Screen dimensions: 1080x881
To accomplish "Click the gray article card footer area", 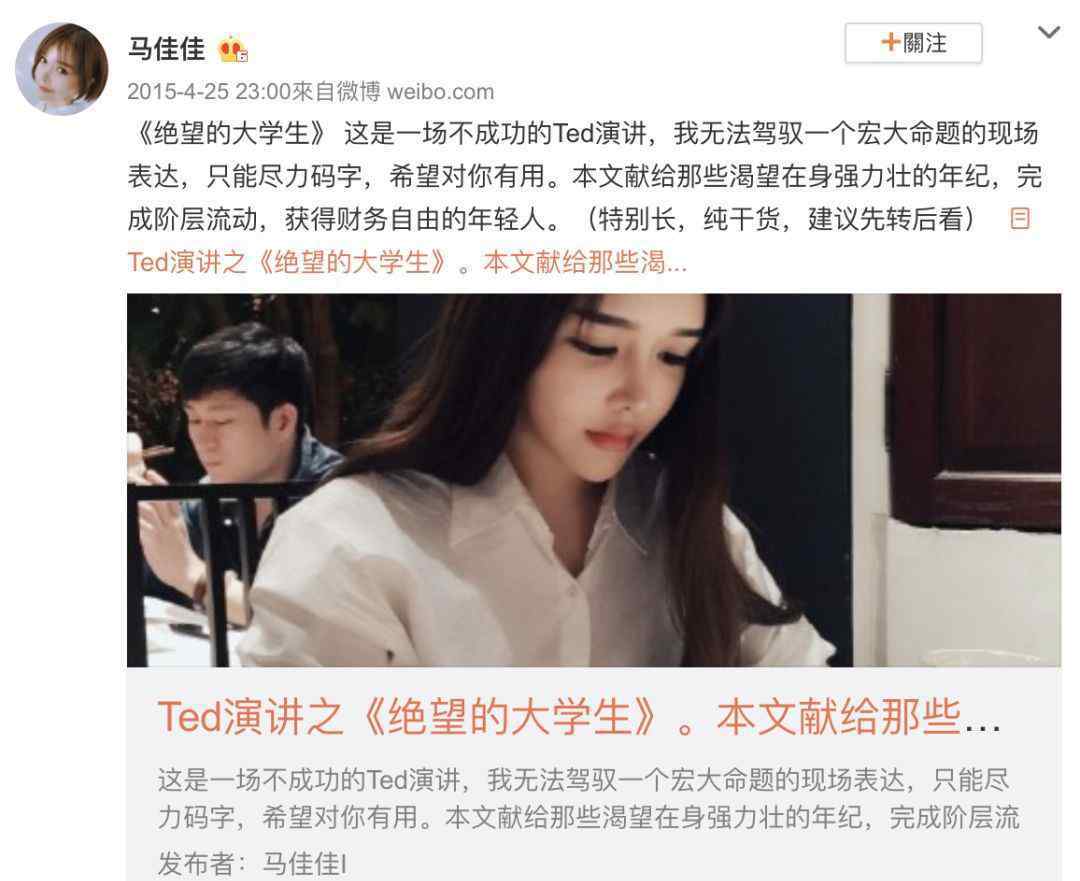I will pyautogui.click(x=594, y=774).
